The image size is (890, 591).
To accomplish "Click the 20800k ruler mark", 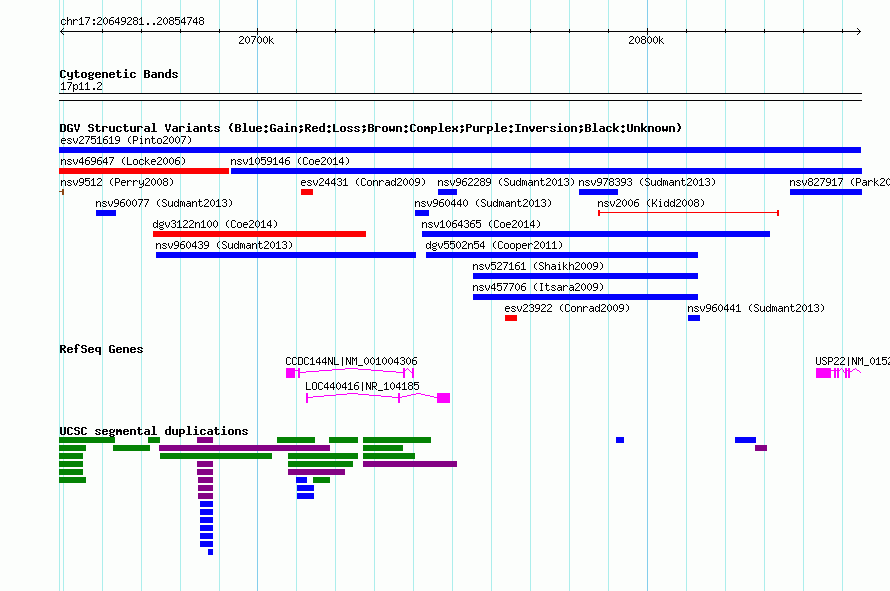I will click(646, 40).
